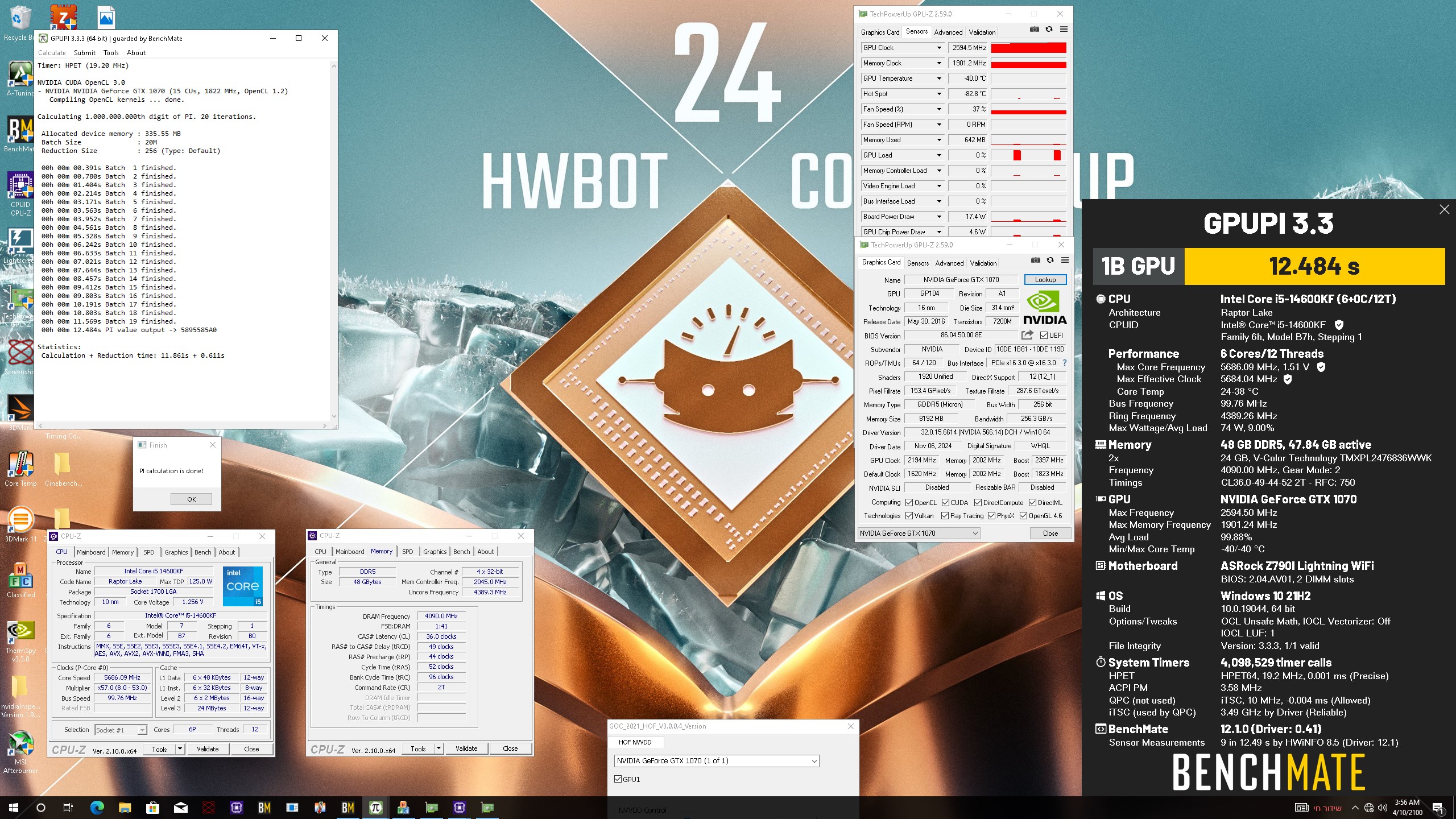1456x819 pixels.
Task: Click the GPUPI output vertical scrollbar
Action: pyautogui.click(x=334, y=241)
